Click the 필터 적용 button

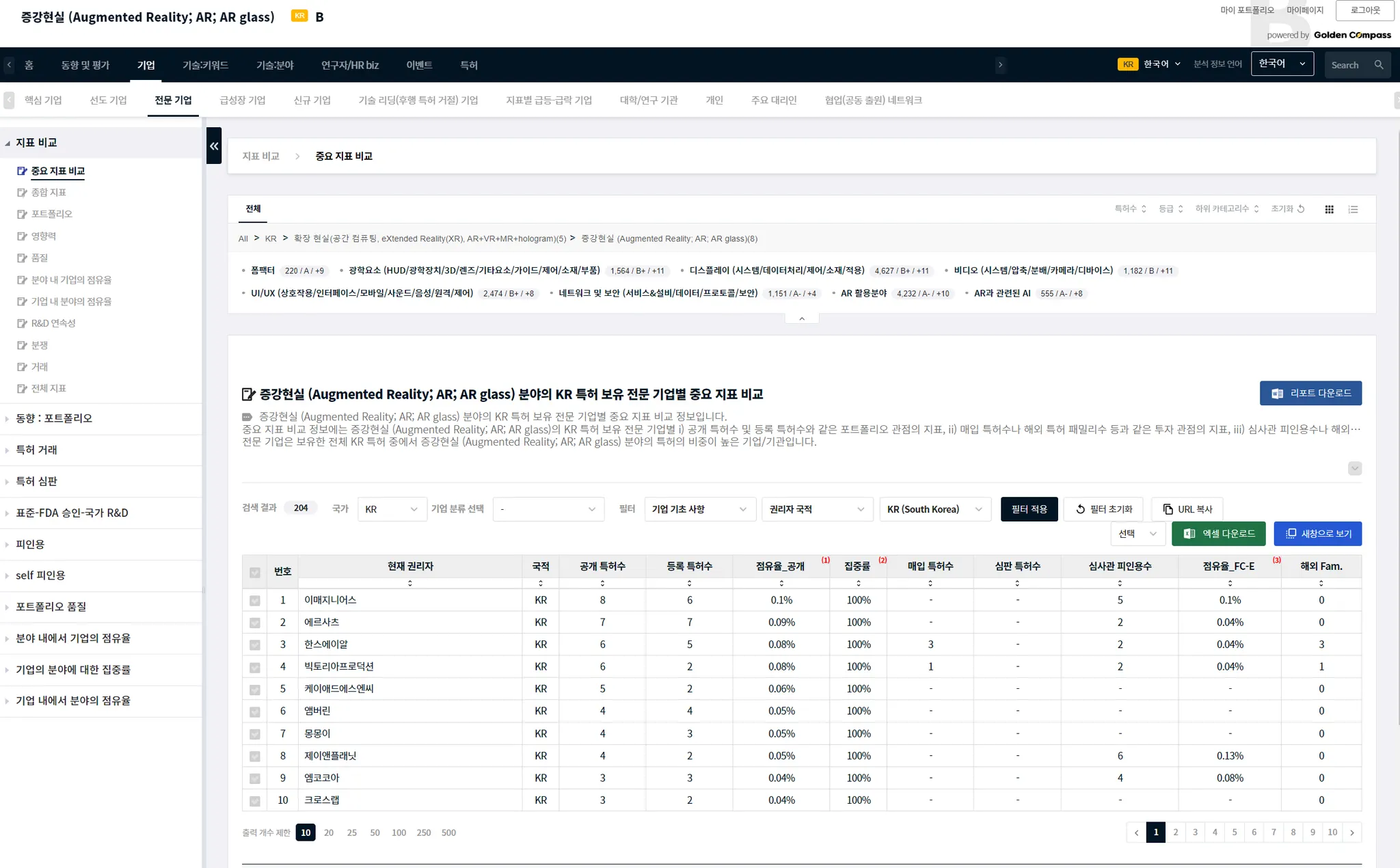tap(1029, 509)
